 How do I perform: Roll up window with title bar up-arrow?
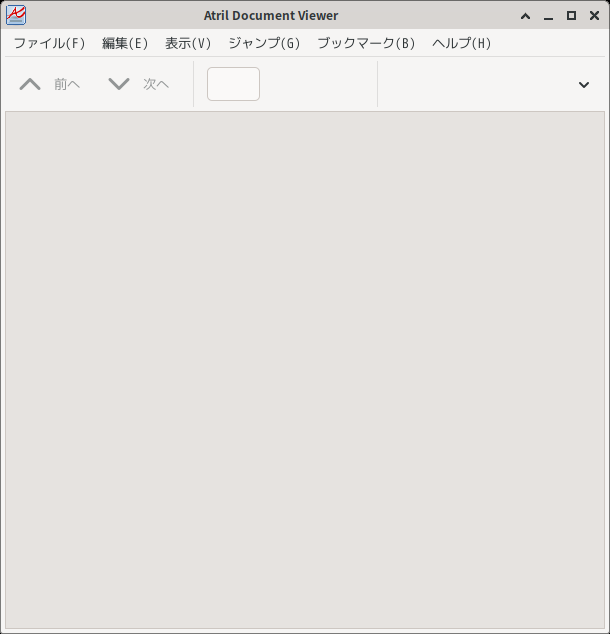click(x=526, y=16)
